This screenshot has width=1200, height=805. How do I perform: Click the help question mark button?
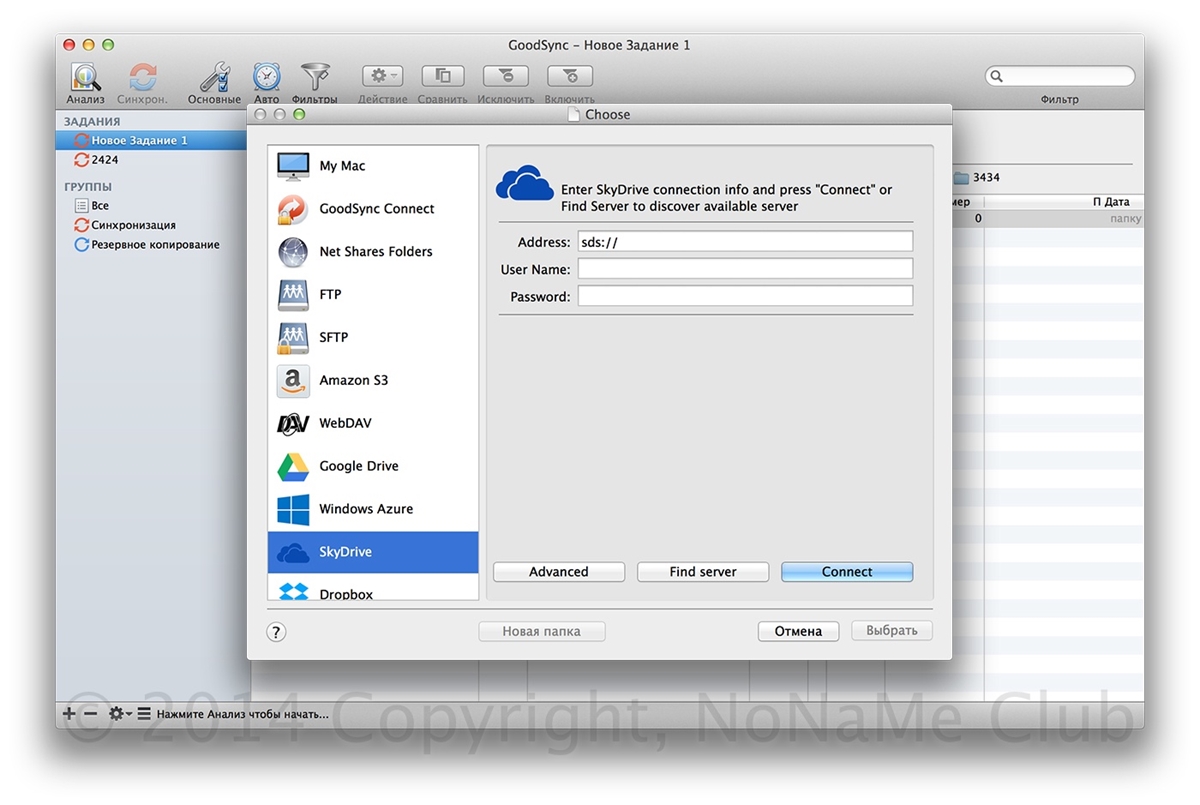click(277, 632)
